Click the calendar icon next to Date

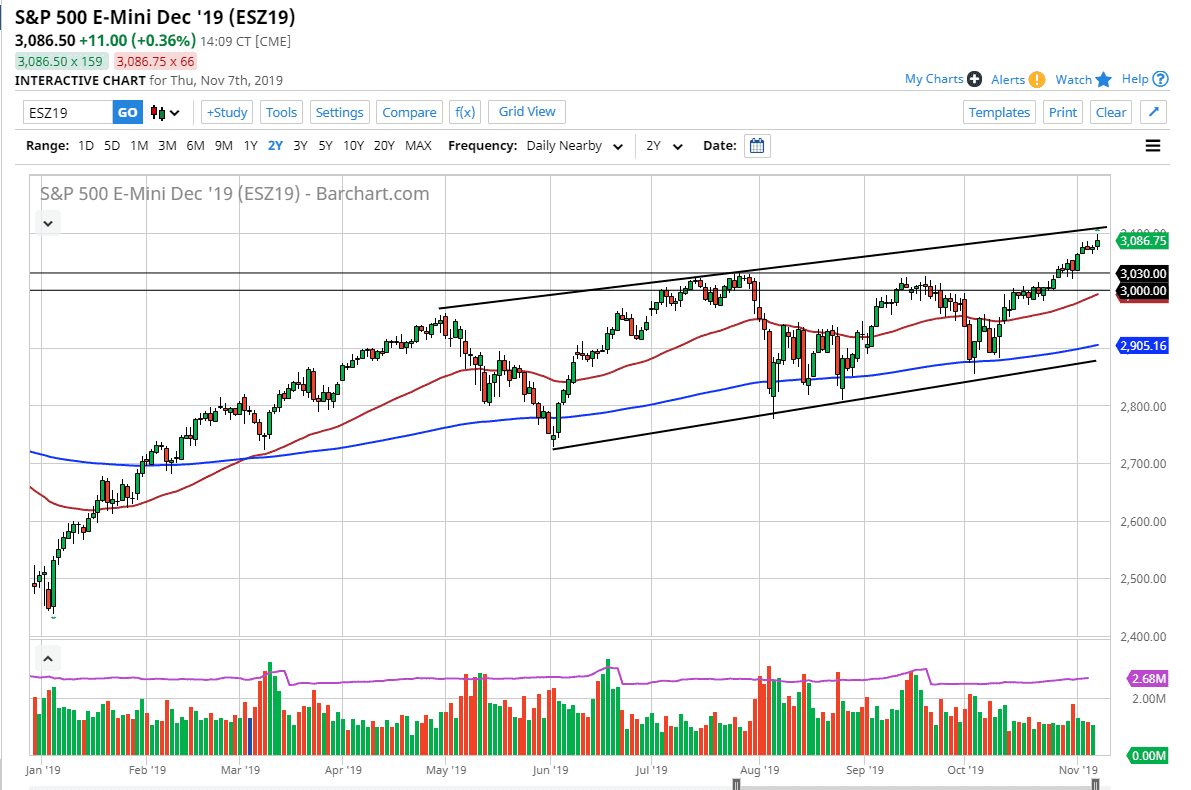[x=756, y=145]
